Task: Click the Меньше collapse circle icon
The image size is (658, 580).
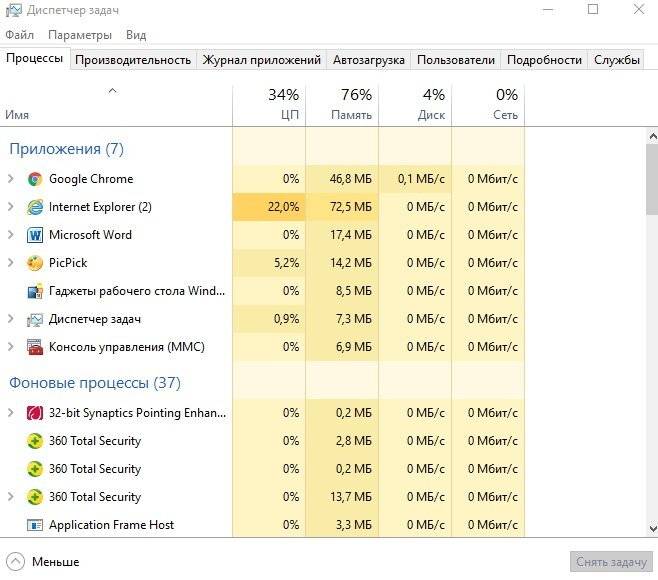Action: point(16,562)
